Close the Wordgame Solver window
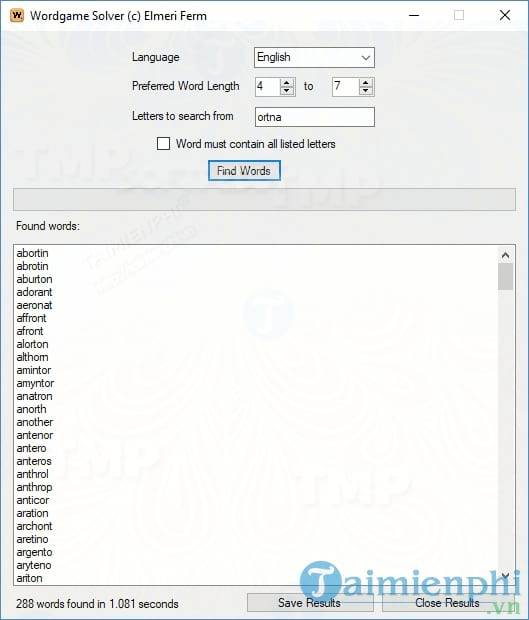 click(505, 15)
